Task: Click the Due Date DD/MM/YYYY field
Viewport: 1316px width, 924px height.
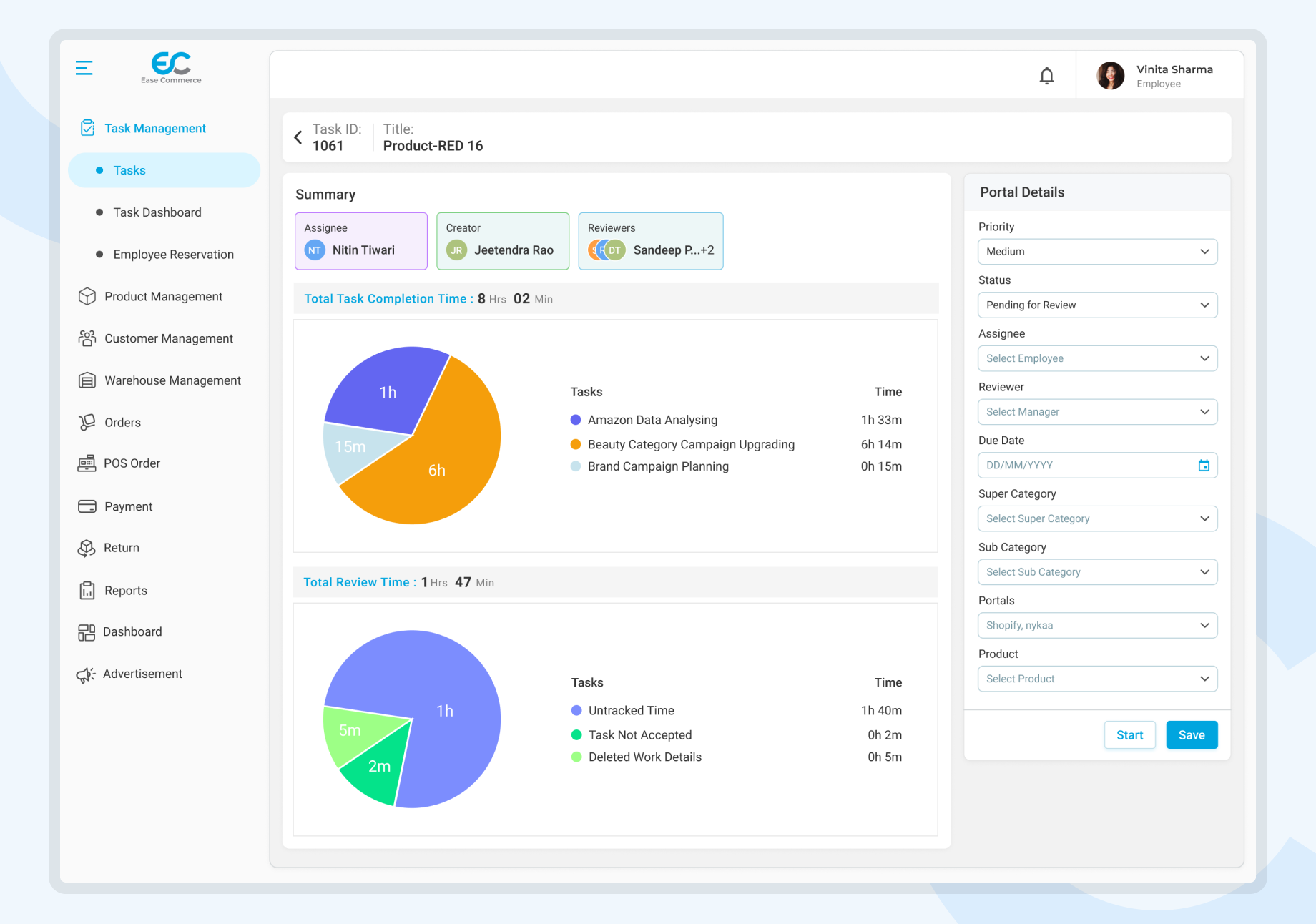Action: [1097, 466]
